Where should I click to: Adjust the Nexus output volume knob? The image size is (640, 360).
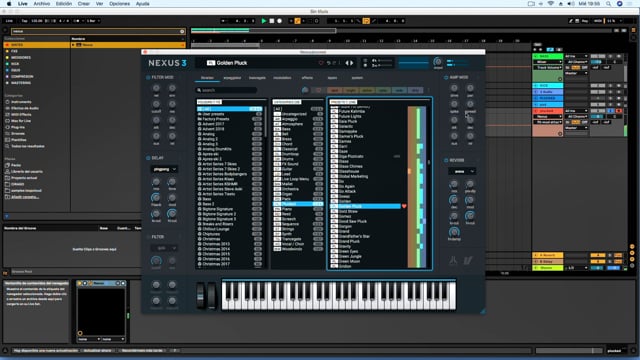(x=438, y=62)
